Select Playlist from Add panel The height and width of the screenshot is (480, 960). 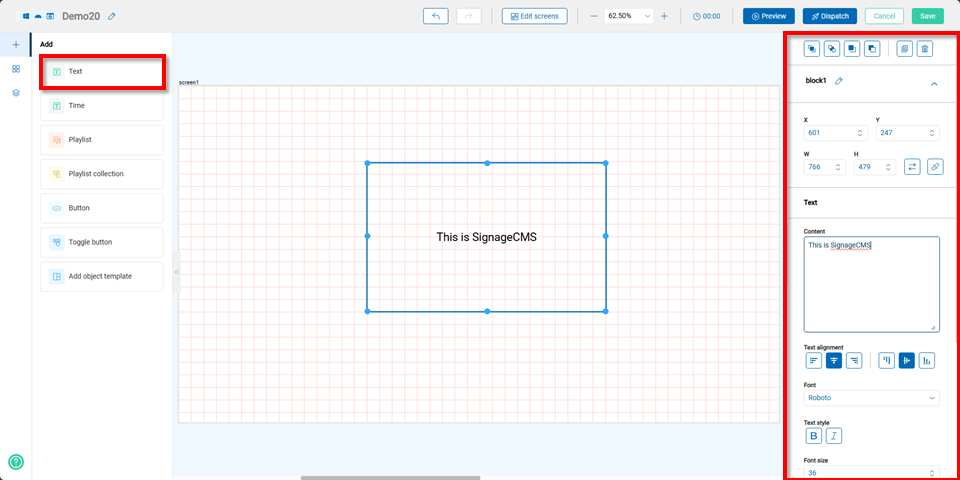point(101,140)
